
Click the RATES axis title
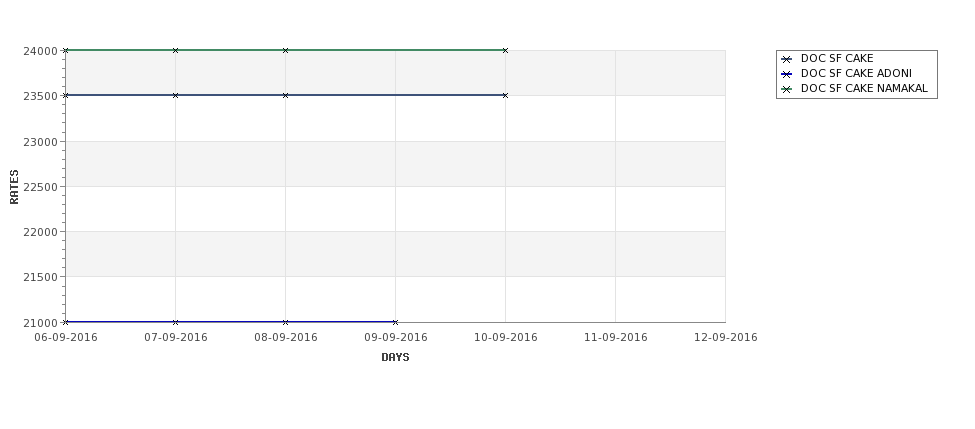click(14, 187)
